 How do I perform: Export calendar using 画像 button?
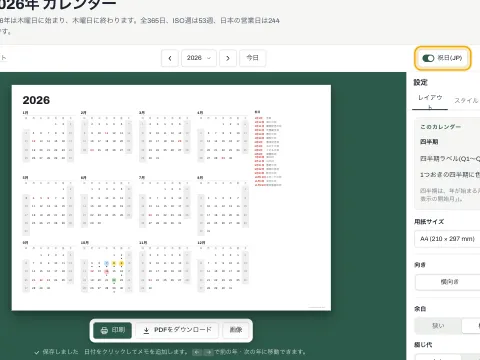coord(236,330)
